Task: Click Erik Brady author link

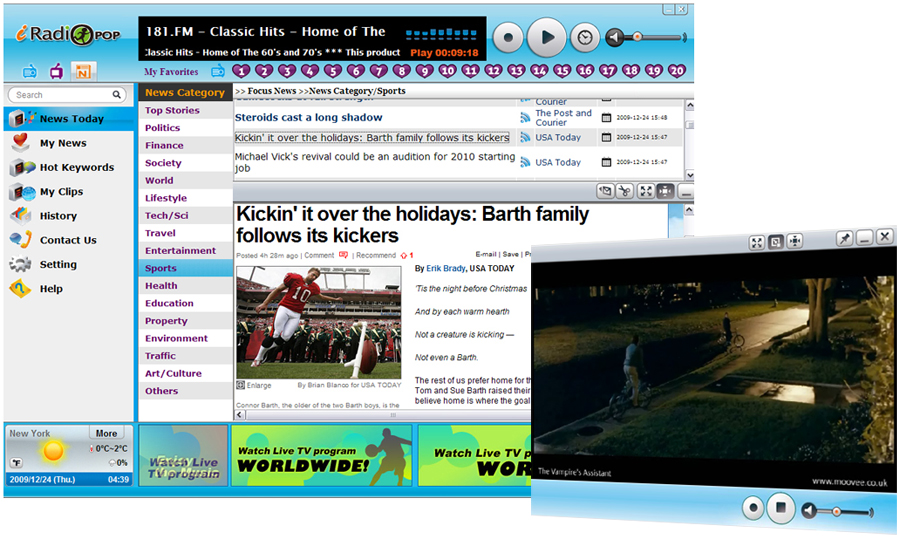Action: [x=445, y=268]
